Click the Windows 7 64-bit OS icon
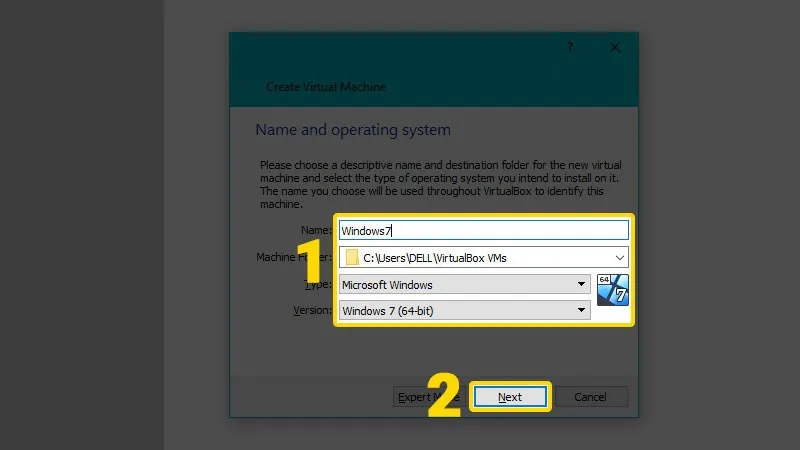 [x=611, y=289]
